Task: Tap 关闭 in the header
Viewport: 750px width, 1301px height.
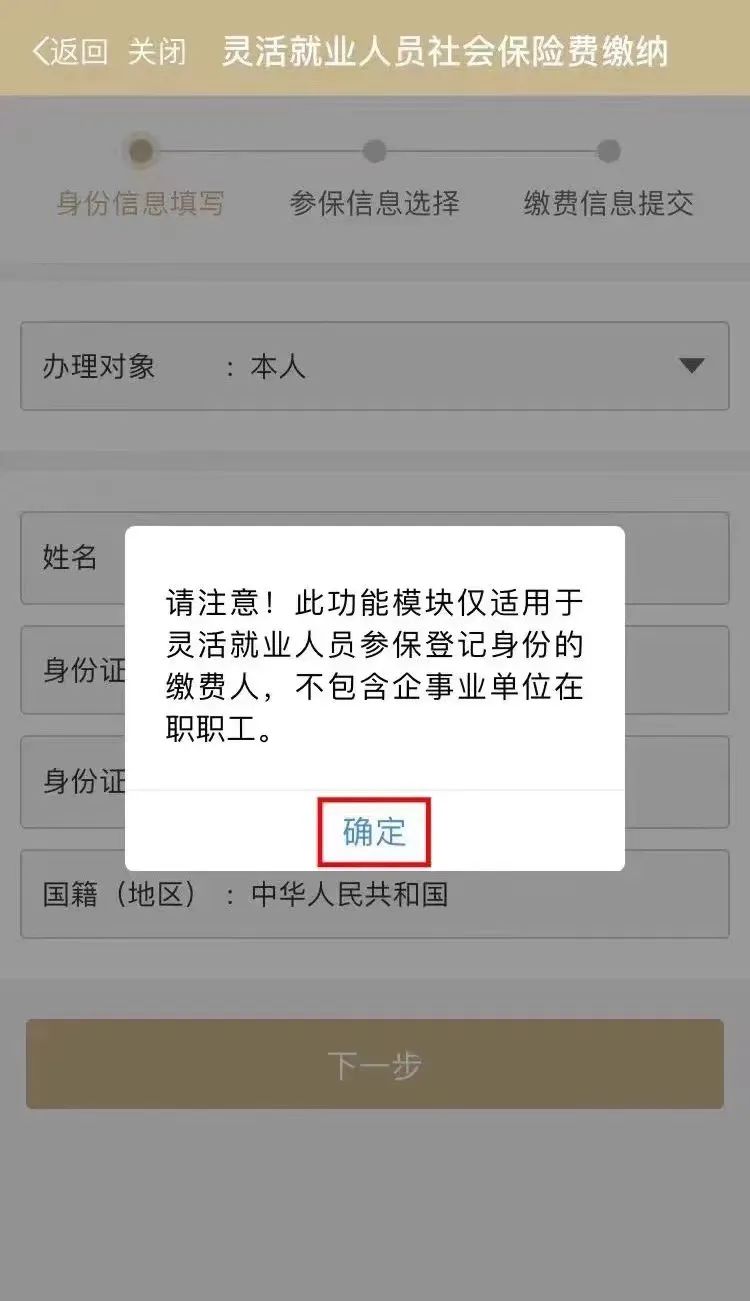Action: point(157,52)
